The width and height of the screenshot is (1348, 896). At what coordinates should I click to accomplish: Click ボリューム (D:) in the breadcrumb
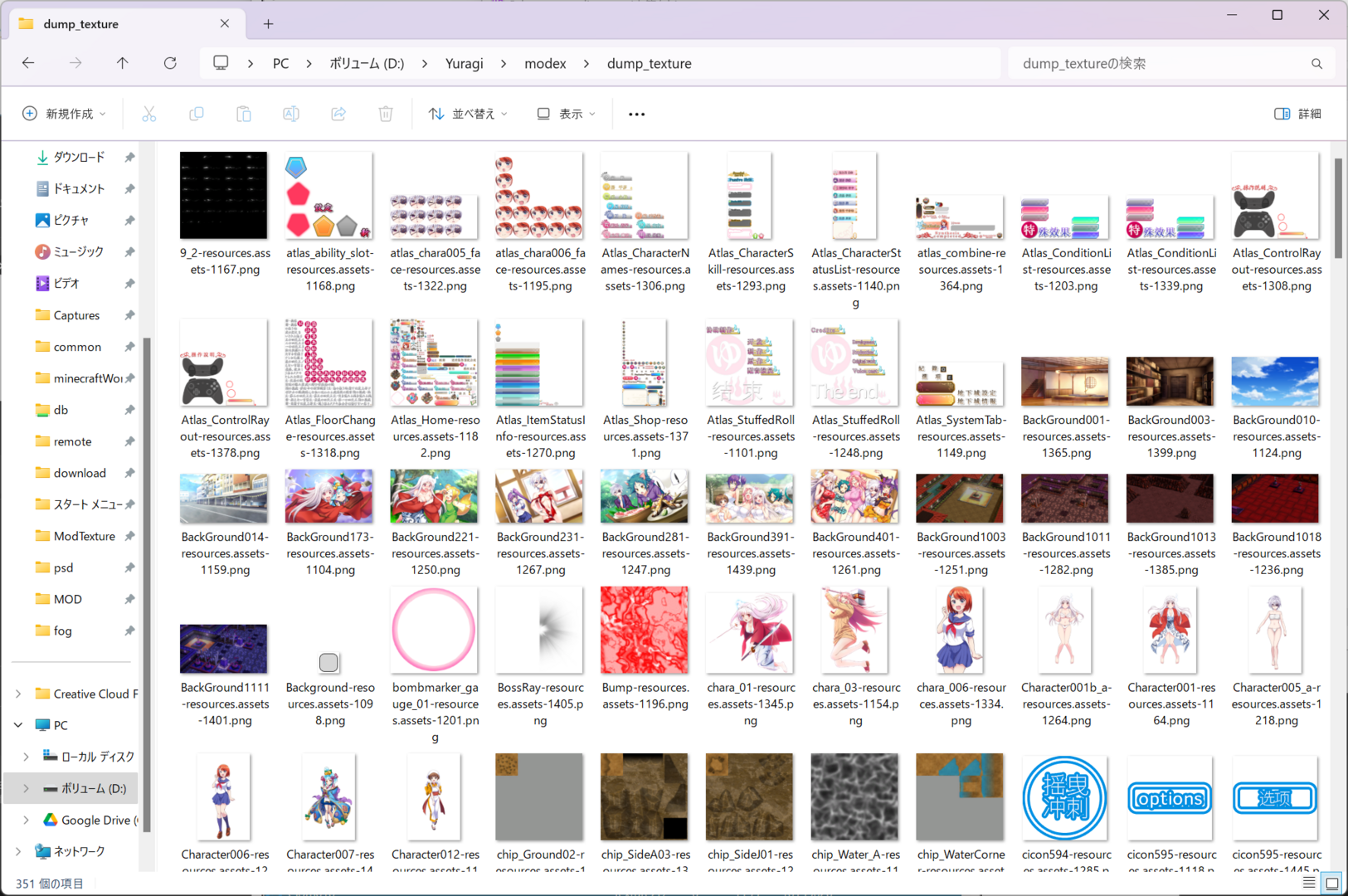367,64
